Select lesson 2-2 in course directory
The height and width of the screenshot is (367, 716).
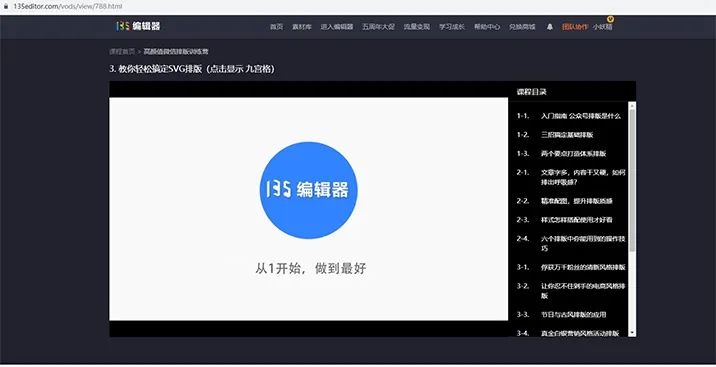[564, 201]
